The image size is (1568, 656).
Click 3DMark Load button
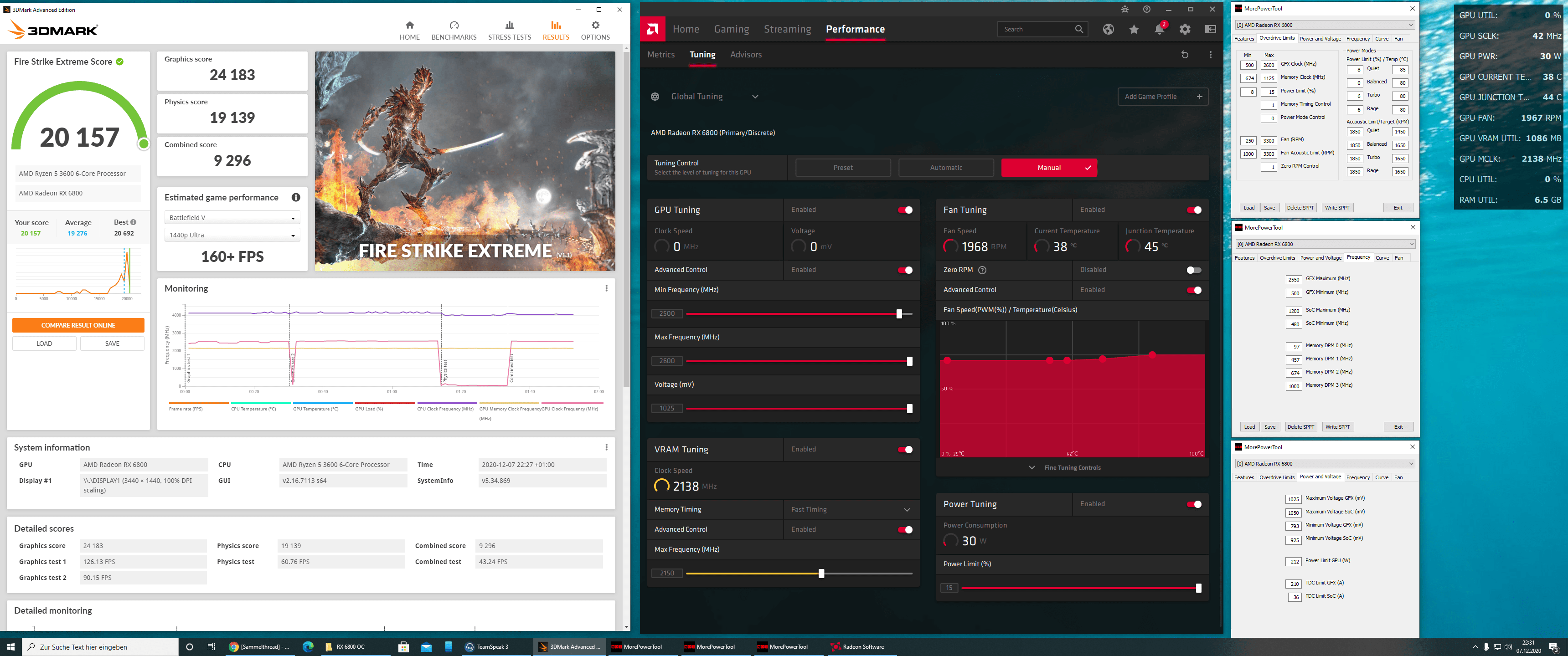44,344
